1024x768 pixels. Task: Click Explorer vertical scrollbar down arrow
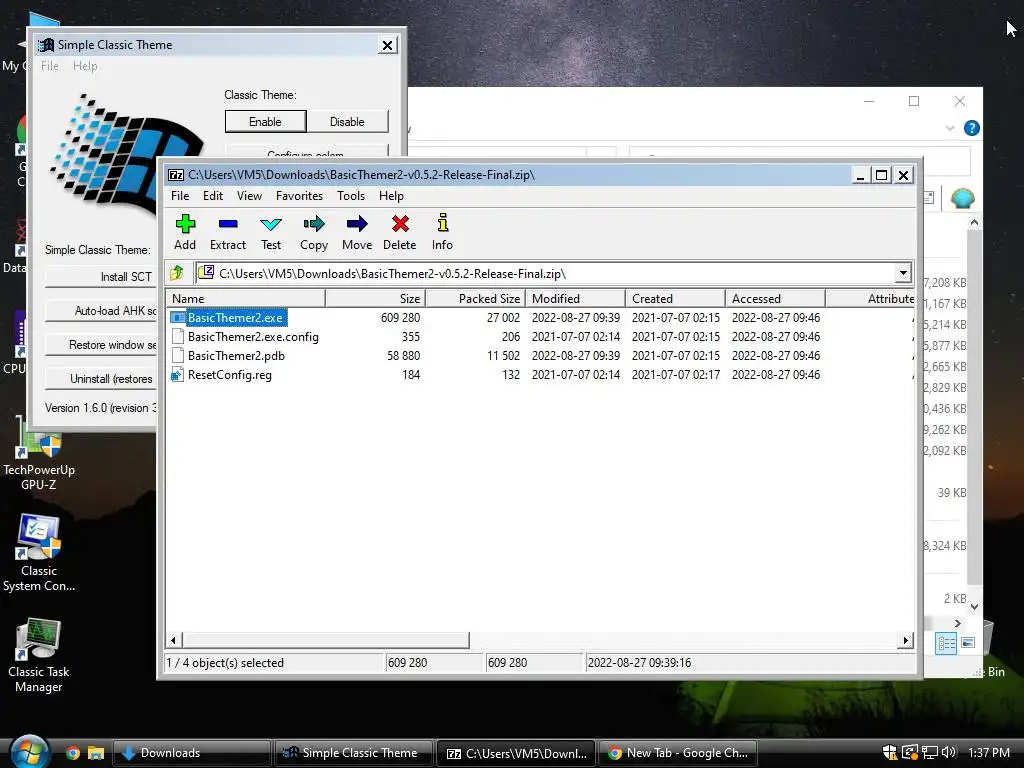(x=974, y=607)
